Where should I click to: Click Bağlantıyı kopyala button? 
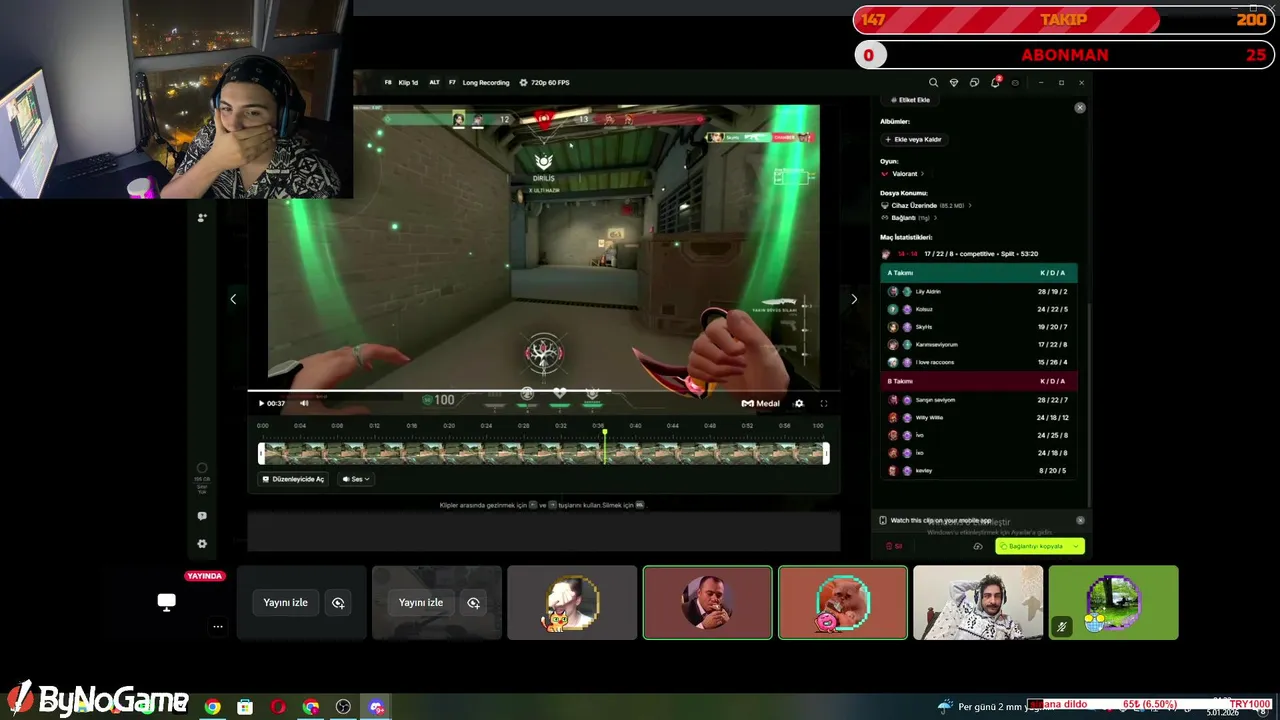(x=1032, y=546)
